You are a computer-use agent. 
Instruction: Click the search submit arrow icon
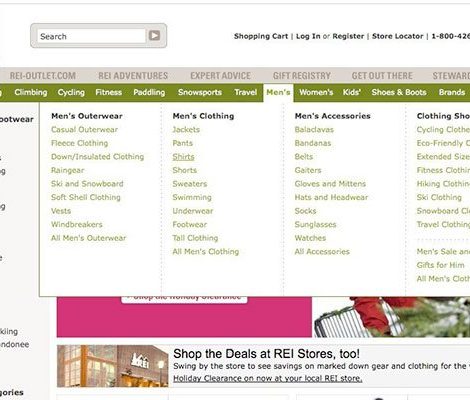pyautogui.click(x=154, y=35)
